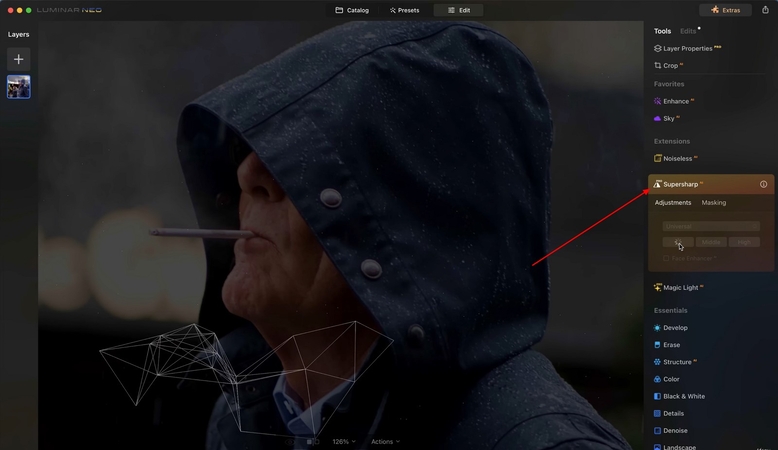Open the Extras panel
Viewport: 778px width, 450px height.
pos(725,10)
